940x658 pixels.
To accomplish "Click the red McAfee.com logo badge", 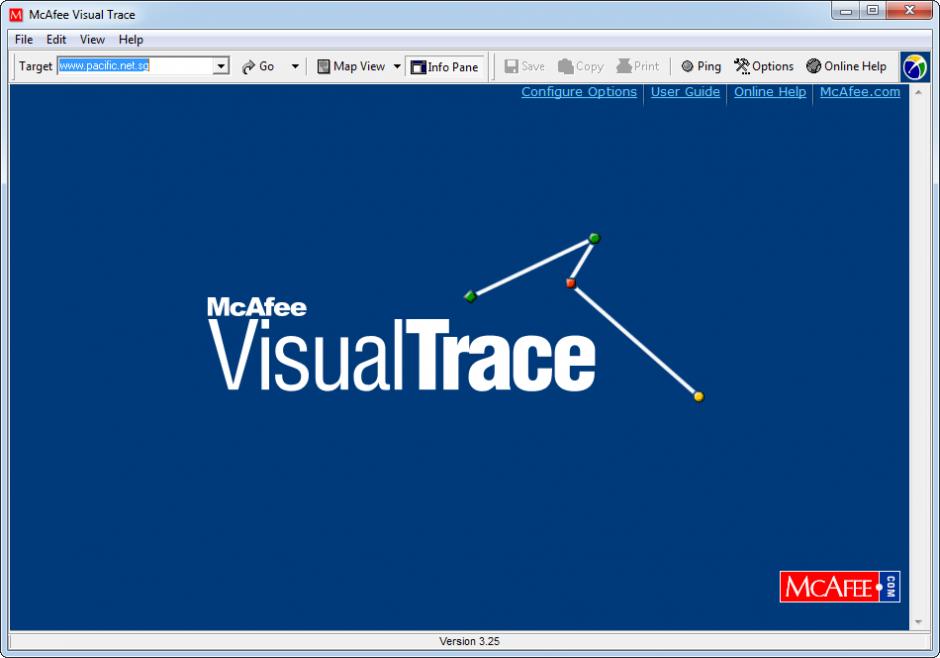I will click(x=839, y=587).
